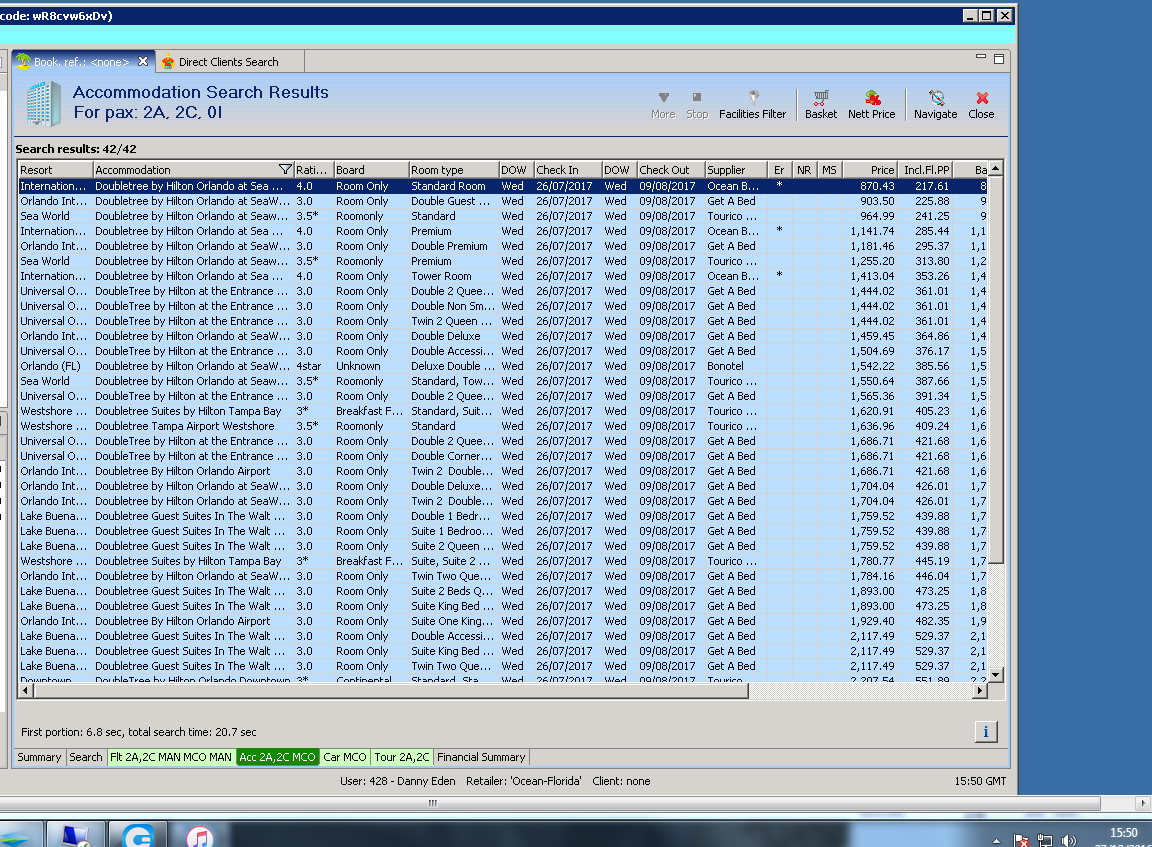
Task: Click the table's scroll right arrow
Action: coord(979,691)
